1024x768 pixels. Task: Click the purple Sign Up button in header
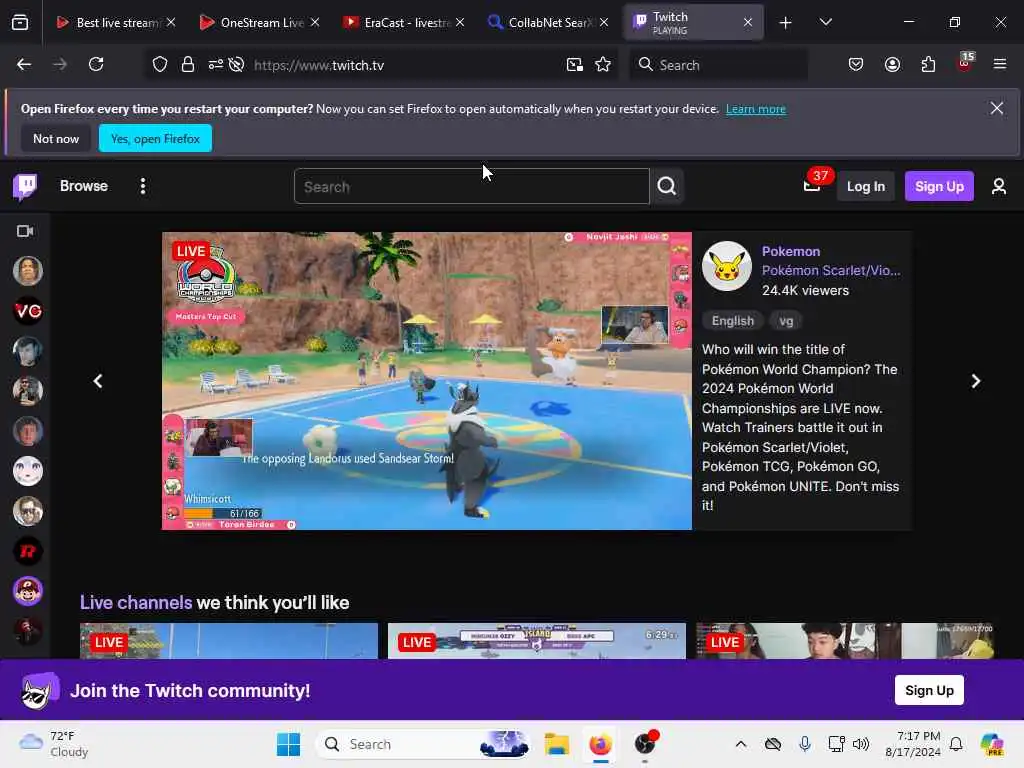click(939, 186)
